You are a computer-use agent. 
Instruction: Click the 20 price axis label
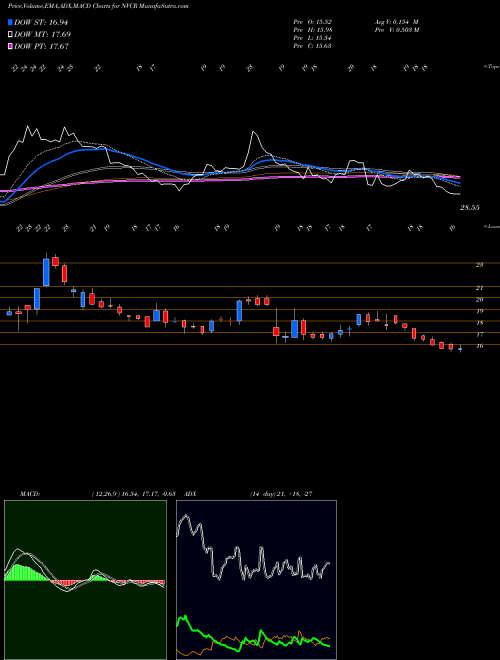[479, 300]
